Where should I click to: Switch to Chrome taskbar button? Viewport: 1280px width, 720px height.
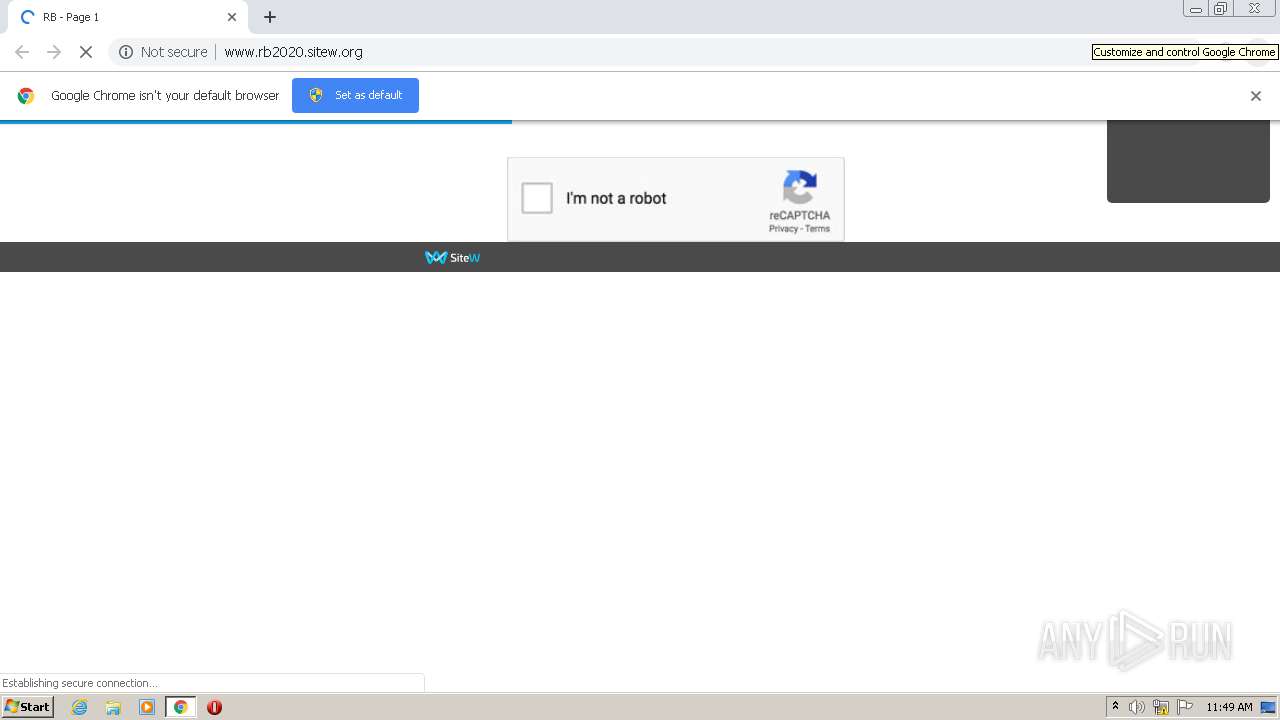coord(180,707)
